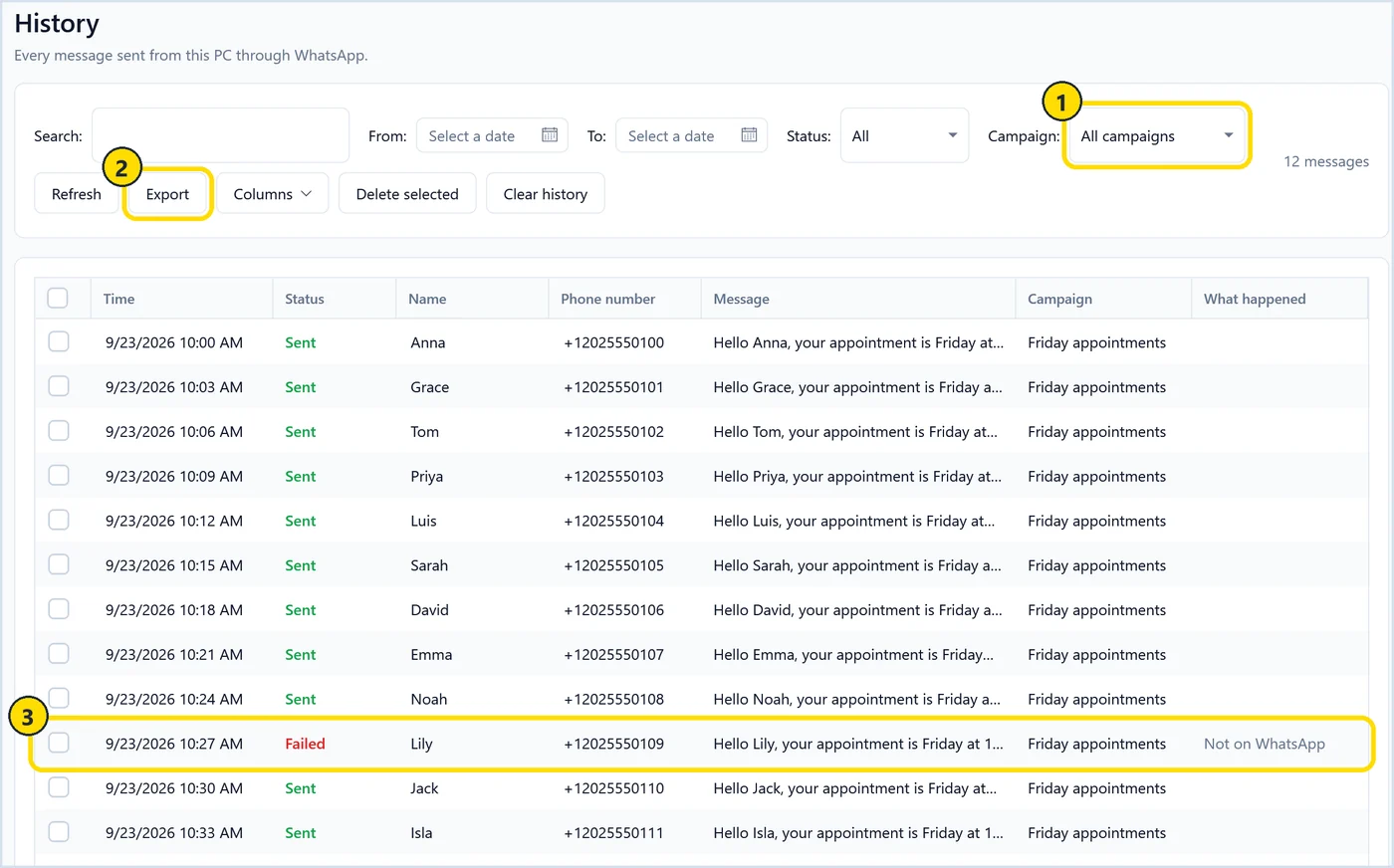
Task: Check the checkbox for Luis's row
Action: tap(59, 520)
